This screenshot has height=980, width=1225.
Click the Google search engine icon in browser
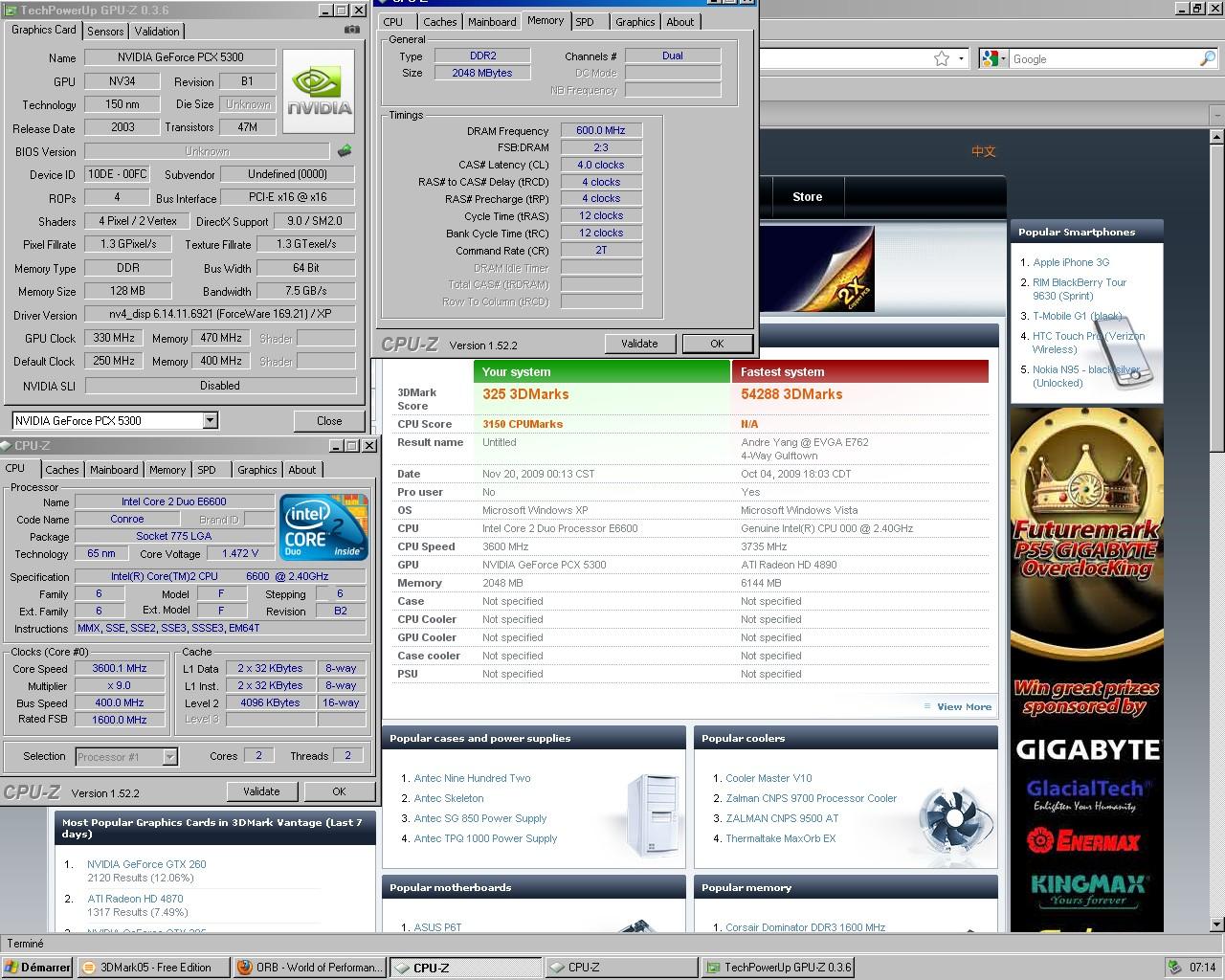tap(991, 58)
